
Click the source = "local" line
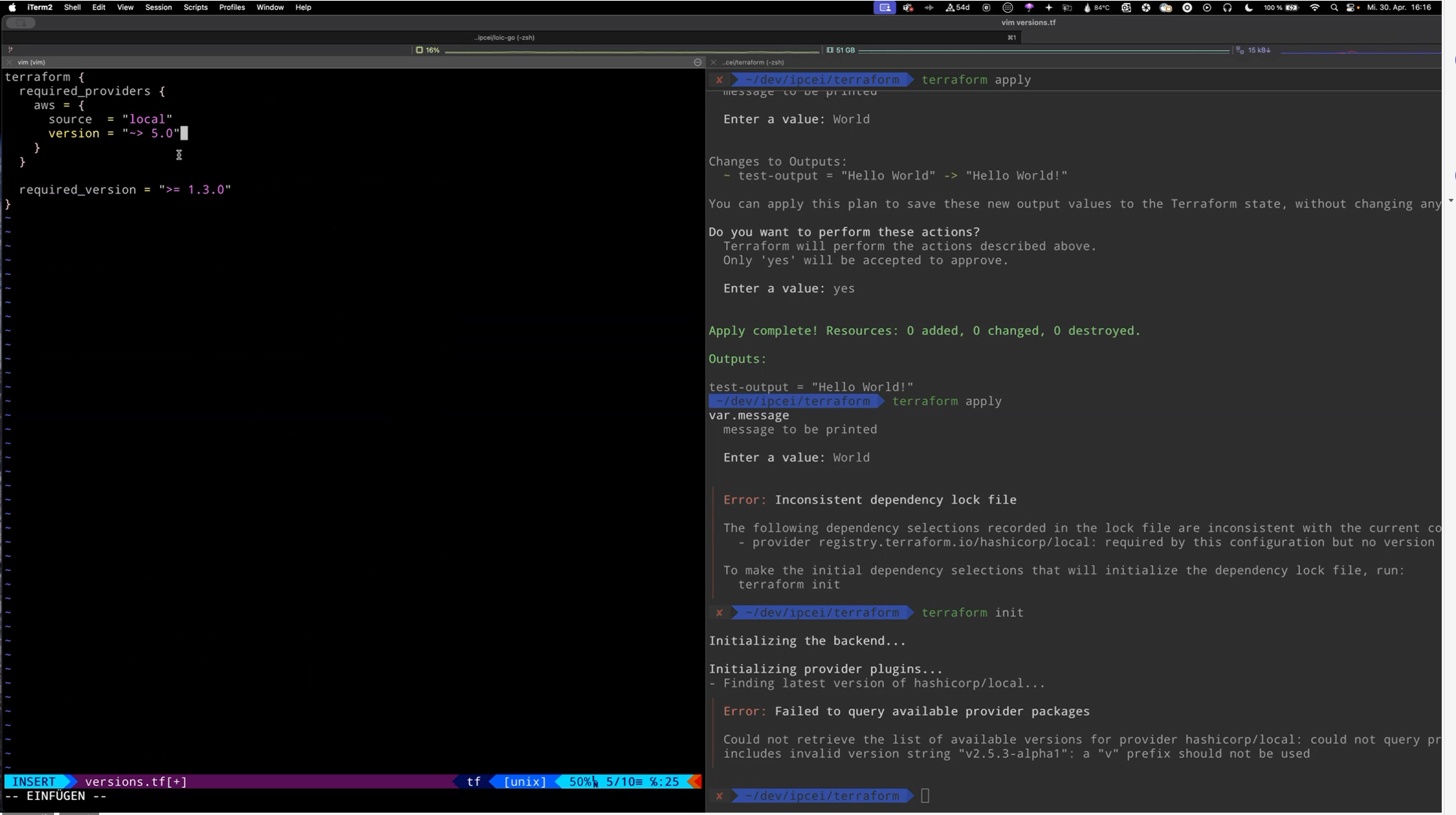click(x=110, y=119)
